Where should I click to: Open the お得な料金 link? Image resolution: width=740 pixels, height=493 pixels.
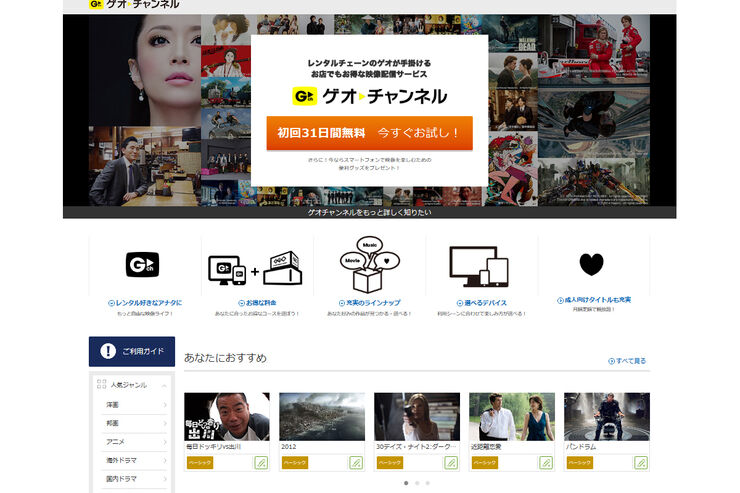[x=261, y=303]
